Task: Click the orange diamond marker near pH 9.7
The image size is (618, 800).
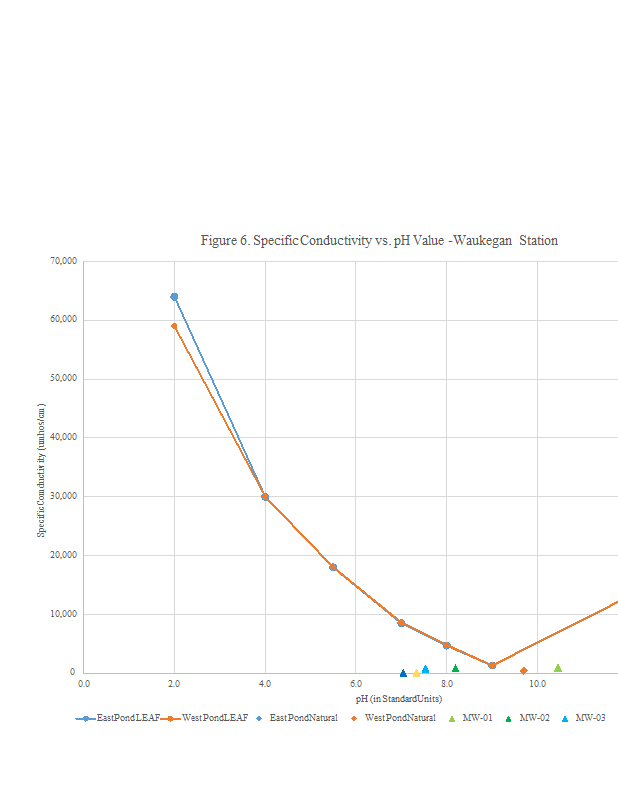Action: tap(523, 671)
